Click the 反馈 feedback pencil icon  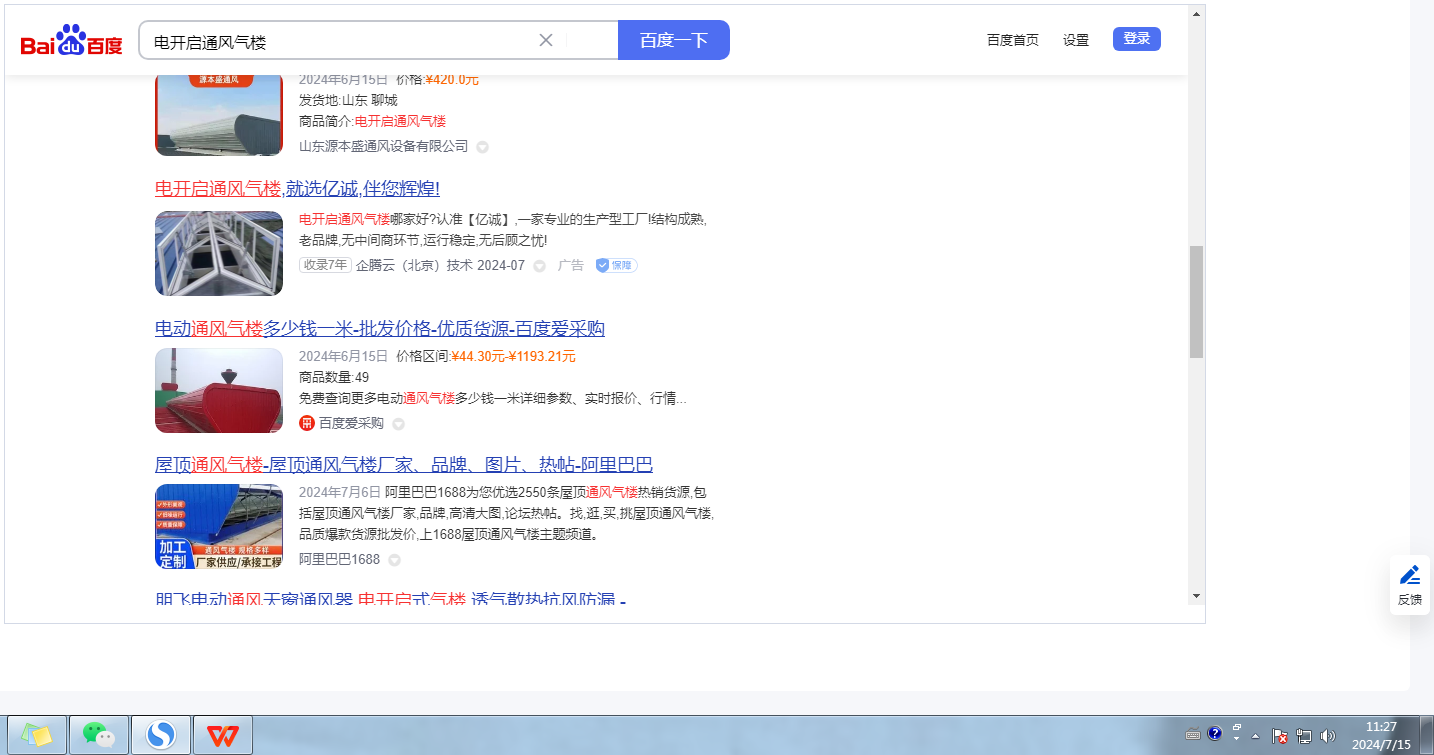tap(1410, 575)
